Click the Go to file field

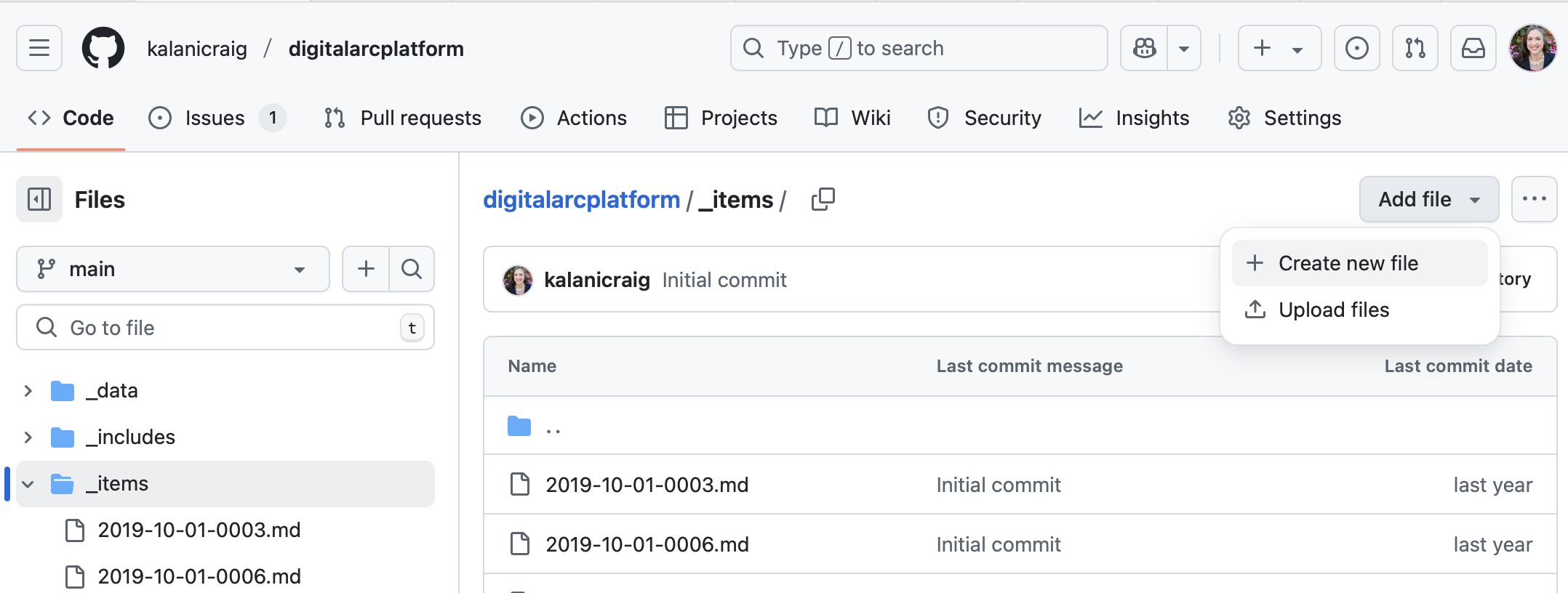click(x=225, y=327)
